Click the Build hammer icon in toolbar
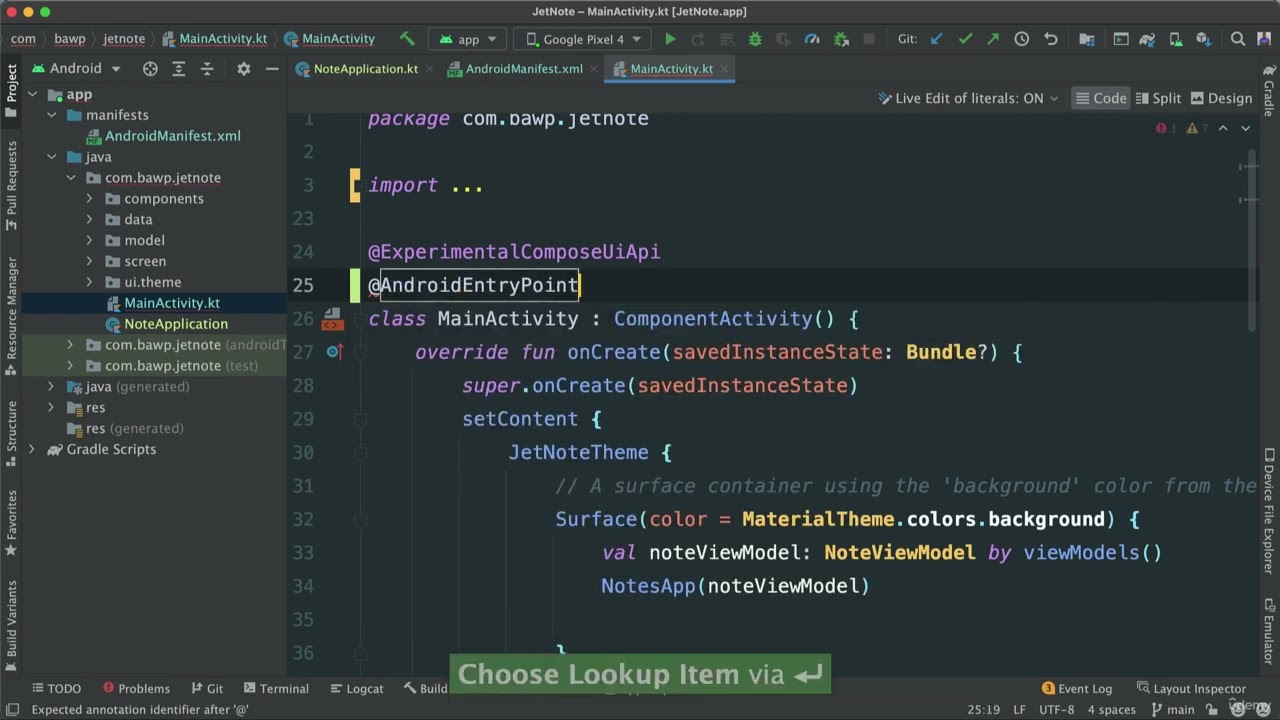 click(407, 39)
